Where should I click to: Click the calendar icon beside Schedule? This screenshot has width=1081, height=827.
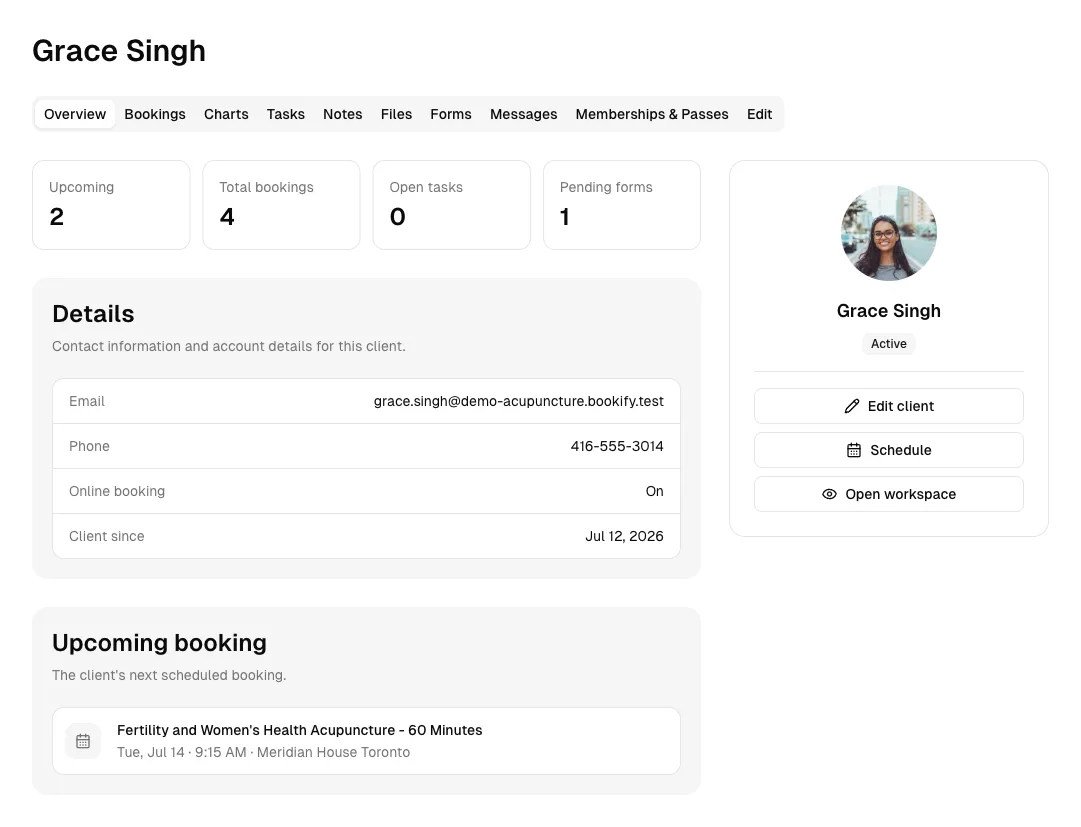pos(853,450)
